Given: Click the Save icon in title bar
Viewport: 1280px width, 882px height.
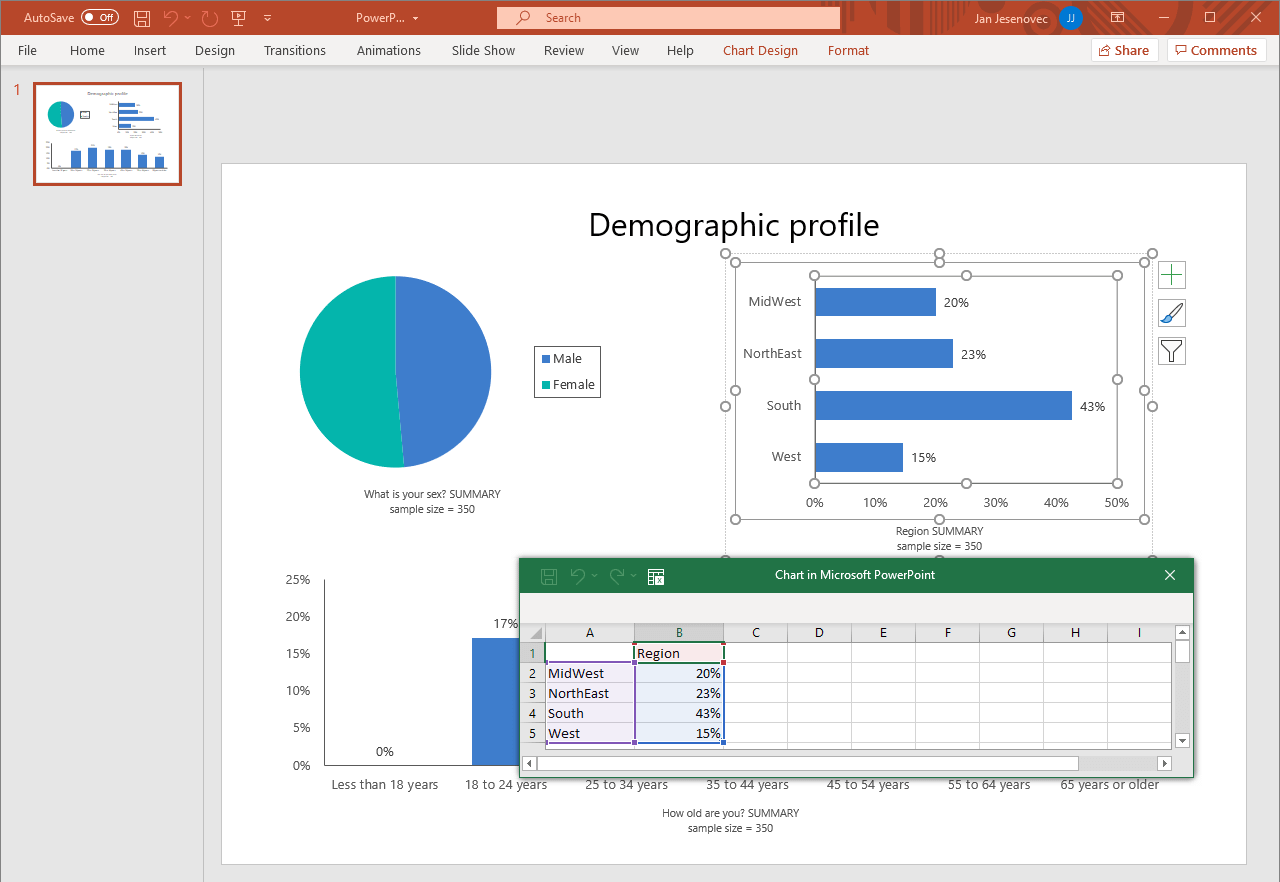Looking at the screenshot, I should [x=142, y=18].
